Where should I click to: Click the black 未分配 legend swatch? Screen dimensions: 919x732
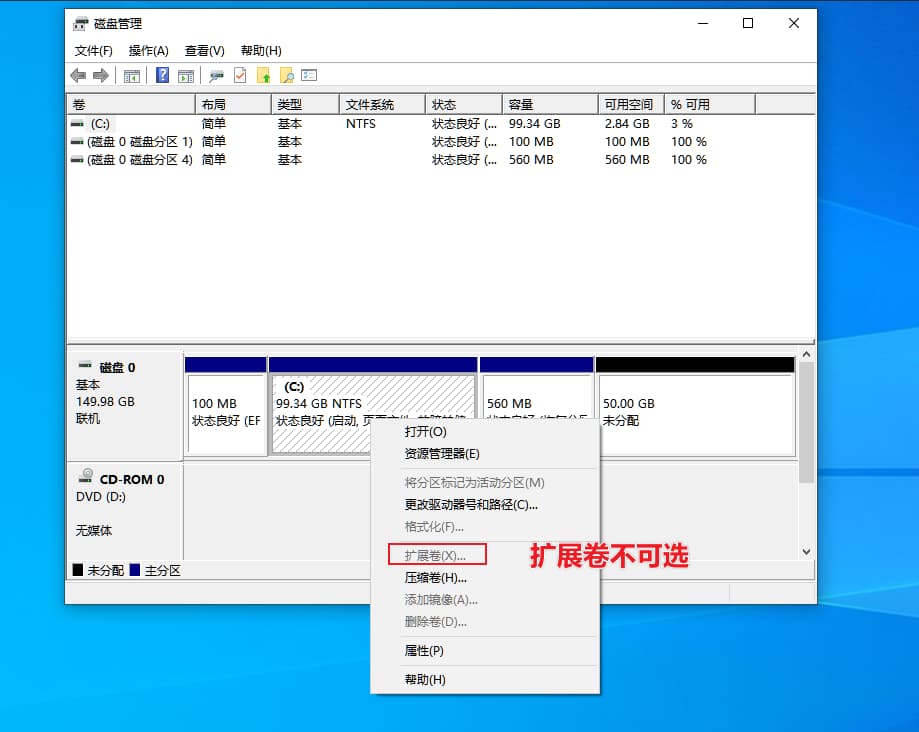pos(78,570)
